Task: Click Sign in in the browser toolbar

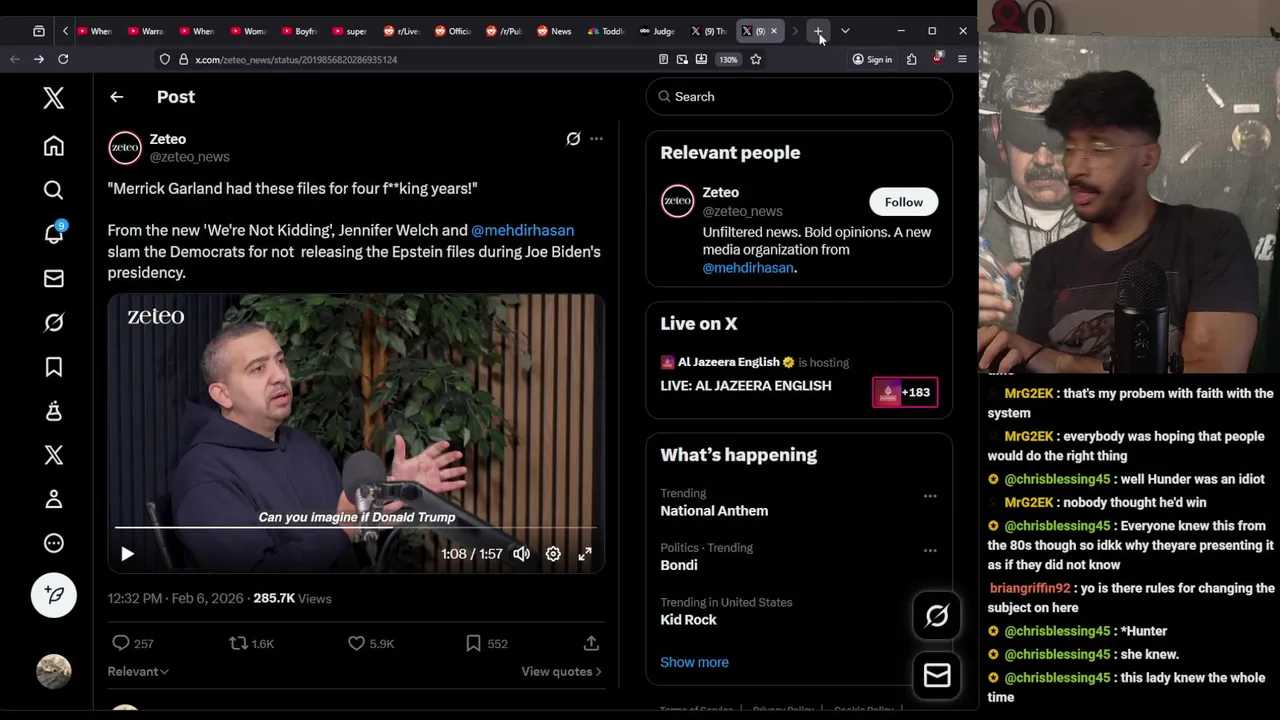Action: click(x=872, y=59)
